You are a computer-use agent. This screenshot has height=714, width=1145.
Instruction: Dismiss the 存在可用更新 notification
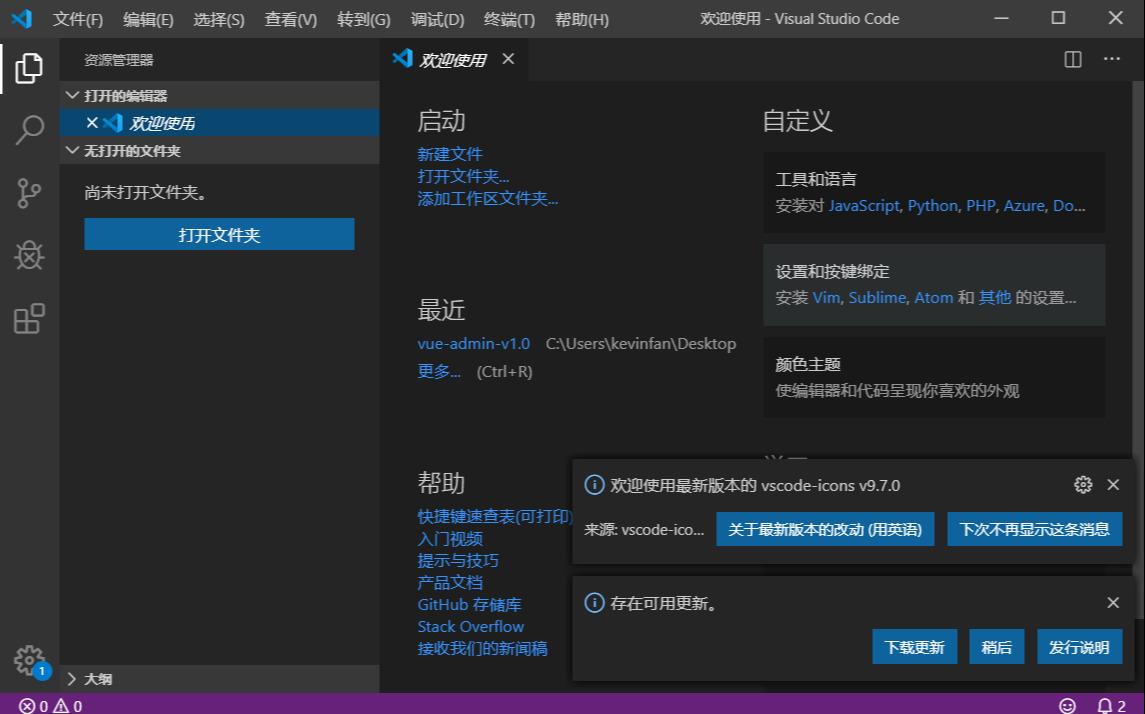pyautogui.click(x=1113, y=602)
